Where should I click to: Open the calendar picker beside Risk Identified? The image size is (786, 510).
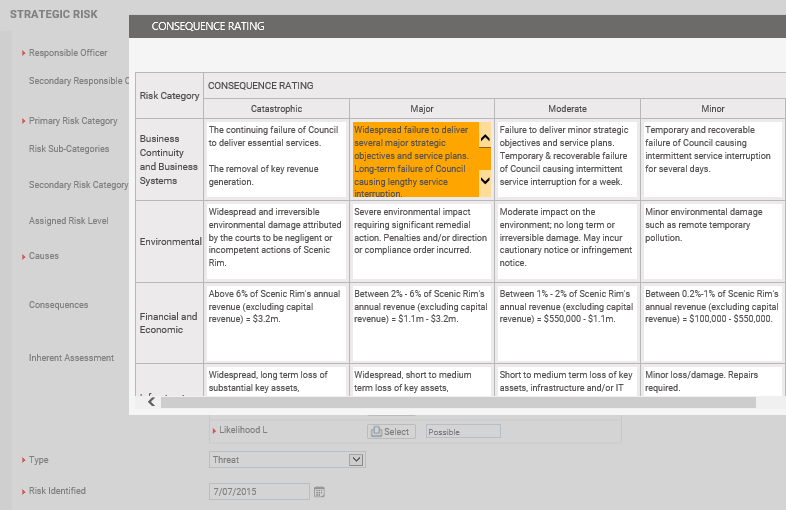point(319,492)
